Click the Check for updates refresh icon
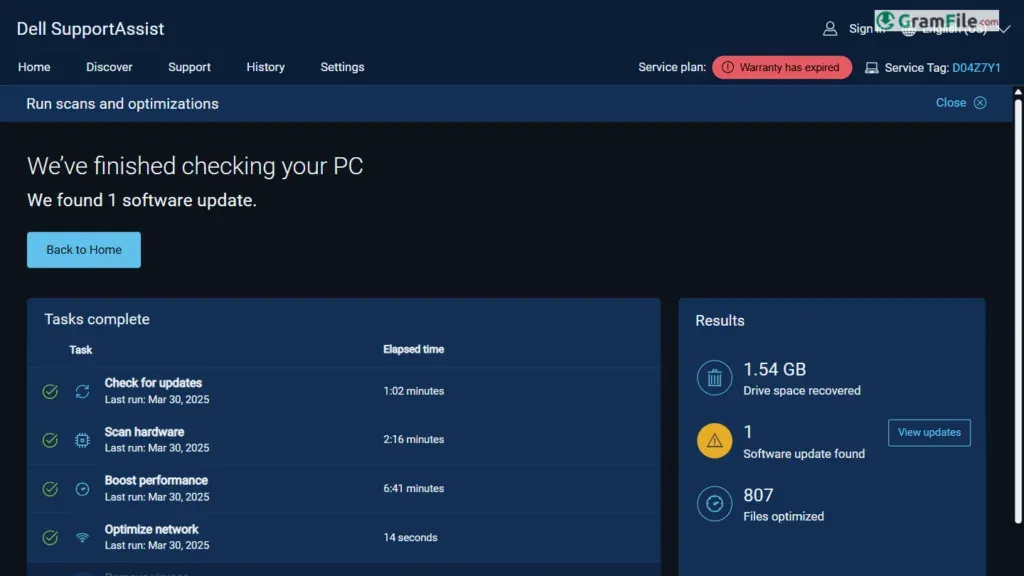This screenshot has width=1024, height=576. point(82,391)
